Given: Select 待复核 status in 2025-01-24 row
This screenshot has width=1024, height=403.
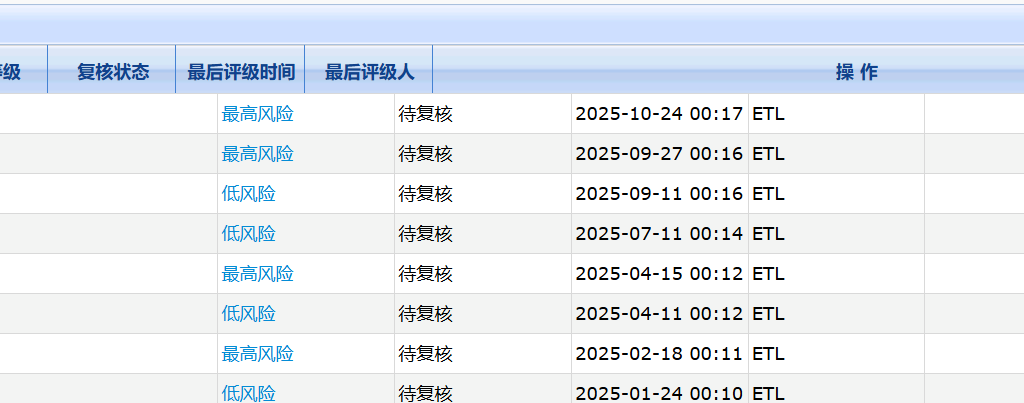Looking at the screenshot, I should coord(425,393).
